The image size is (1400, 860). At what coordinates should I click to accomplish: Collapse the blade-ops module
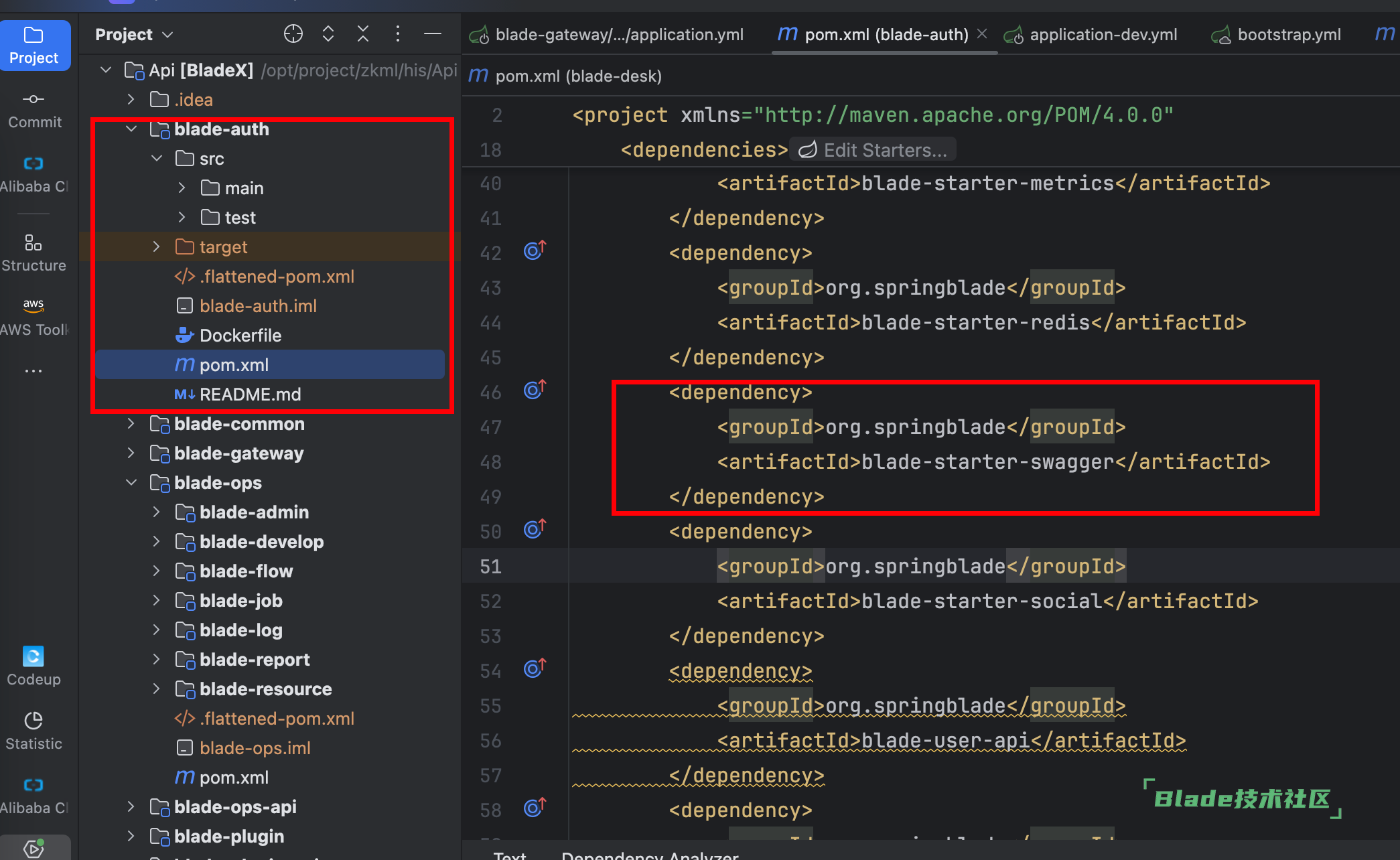(x=131, y=482)
